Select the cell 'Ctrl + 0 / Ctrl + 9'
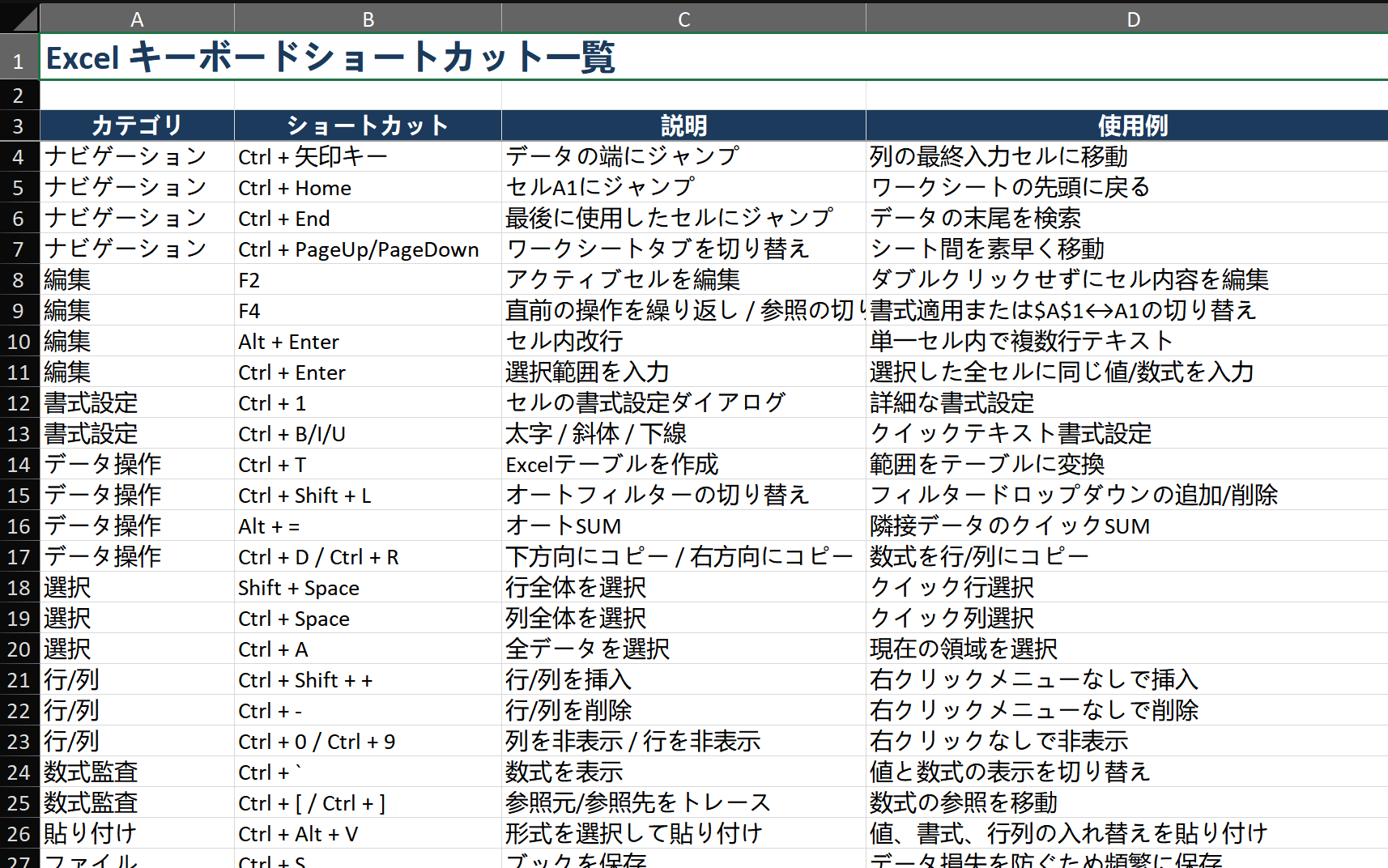The image size is (1388, 868). 368,742
